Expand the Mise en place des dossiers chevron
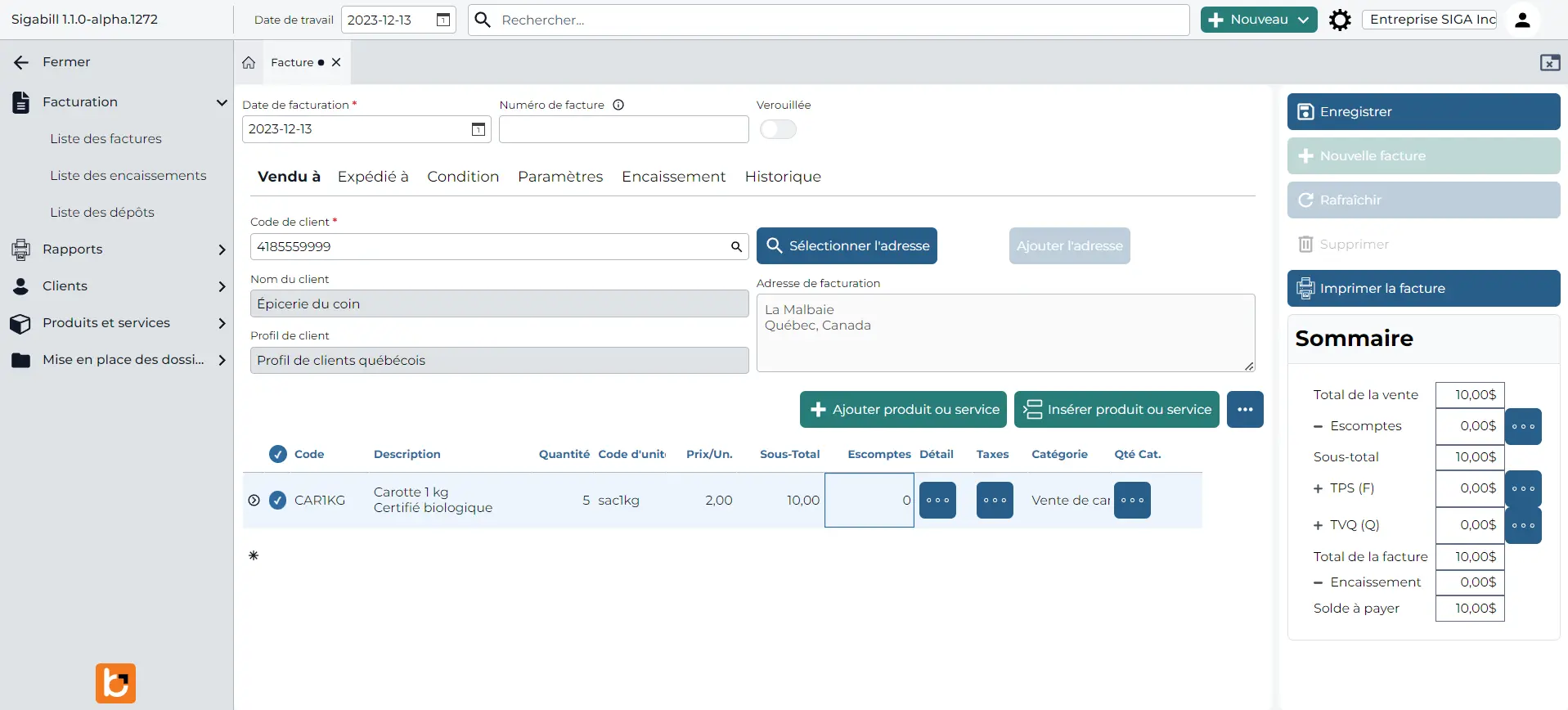Viewport: 1568px width, 710px height. [x=222, y=360]
